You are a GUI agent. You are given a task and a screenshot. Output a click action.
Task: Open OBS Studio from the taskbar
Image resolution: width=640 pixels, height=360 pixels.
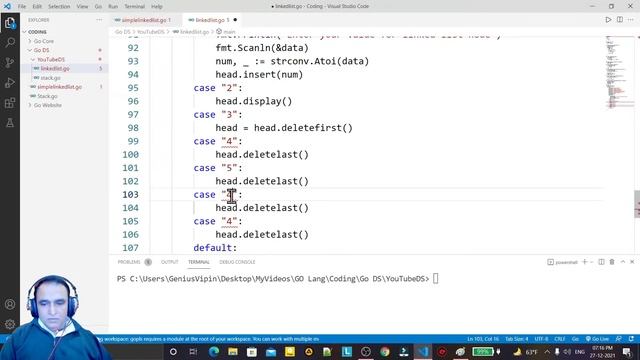[366, 351]
